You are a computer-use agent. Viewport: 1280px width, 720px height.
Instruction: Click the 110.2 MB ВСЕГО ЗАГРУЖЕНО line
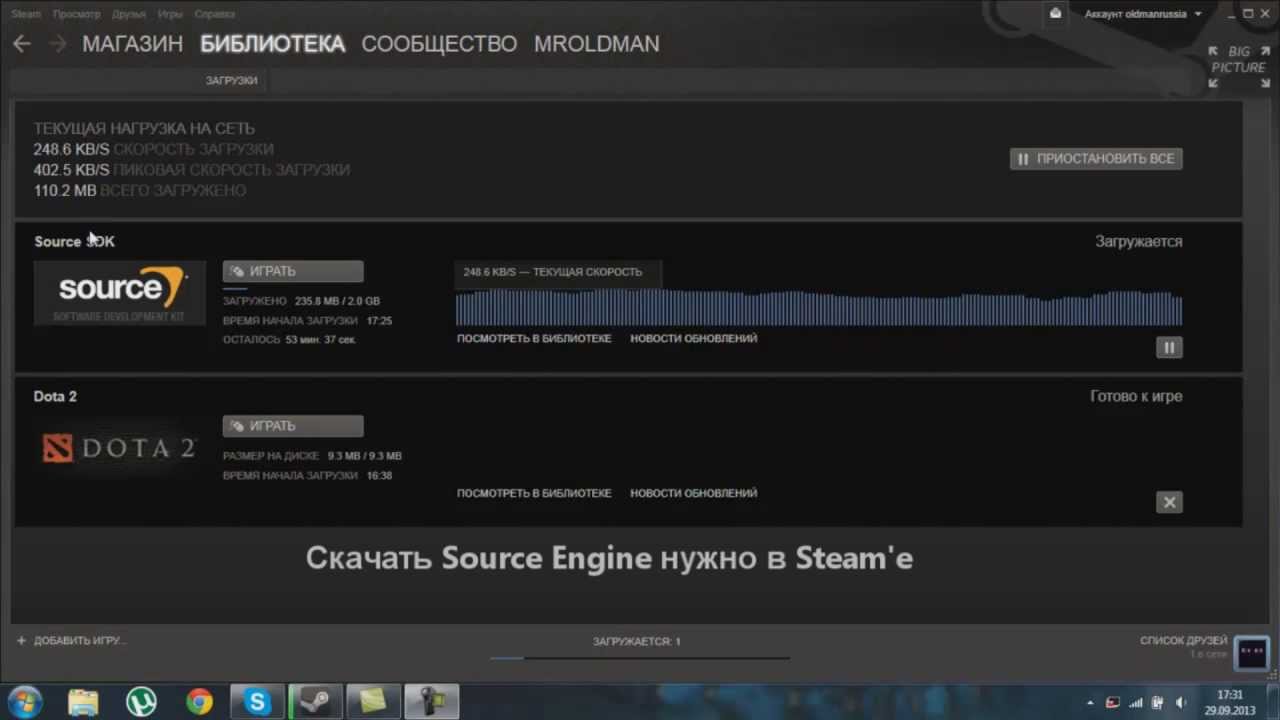(139, 190)
